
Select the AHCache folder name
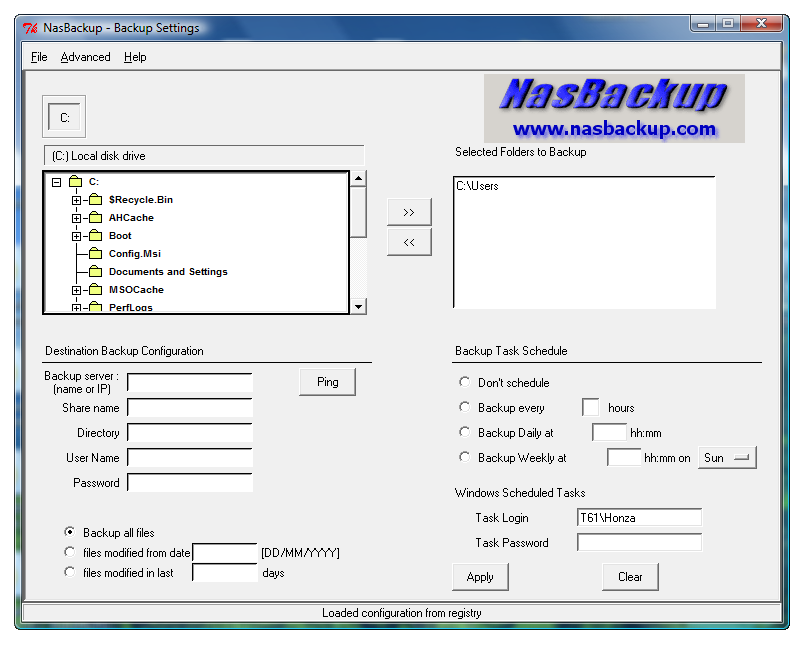click(131, 217)
